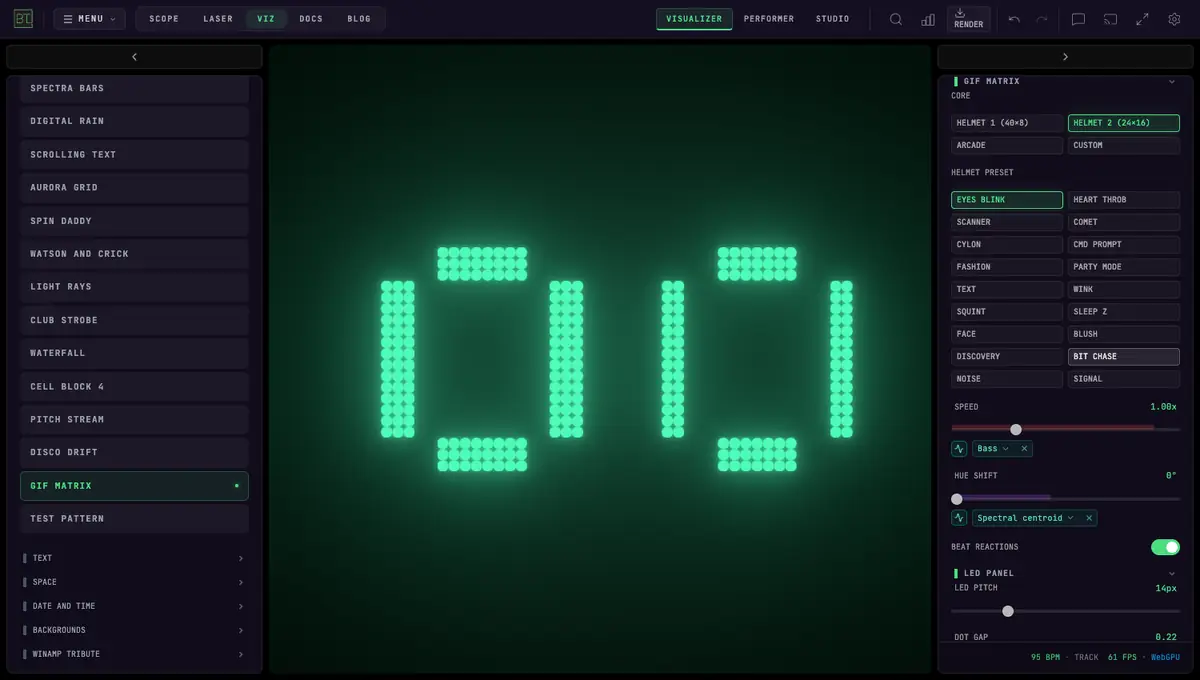This screenshot has height=680, width=1200.
Task: Open the Docs tab
Action: click(311, 19)
